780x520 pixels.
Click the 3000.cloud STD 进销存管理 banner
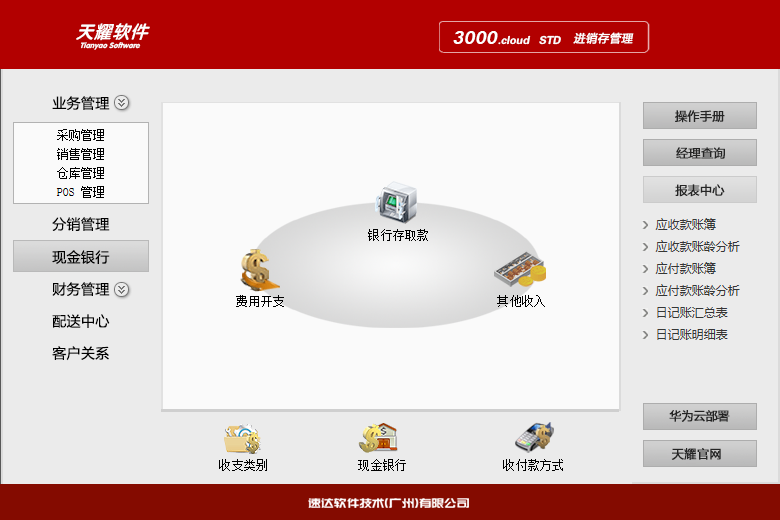click(544, 37)
